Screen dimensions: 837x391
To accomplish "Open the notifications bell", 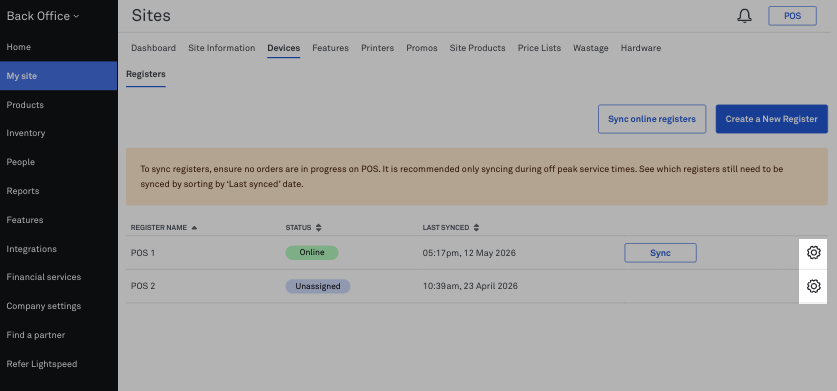I will point(744,16).
